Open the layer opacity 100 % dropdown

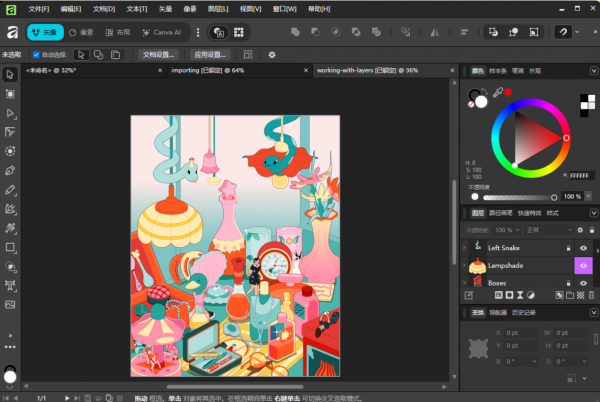507,230
